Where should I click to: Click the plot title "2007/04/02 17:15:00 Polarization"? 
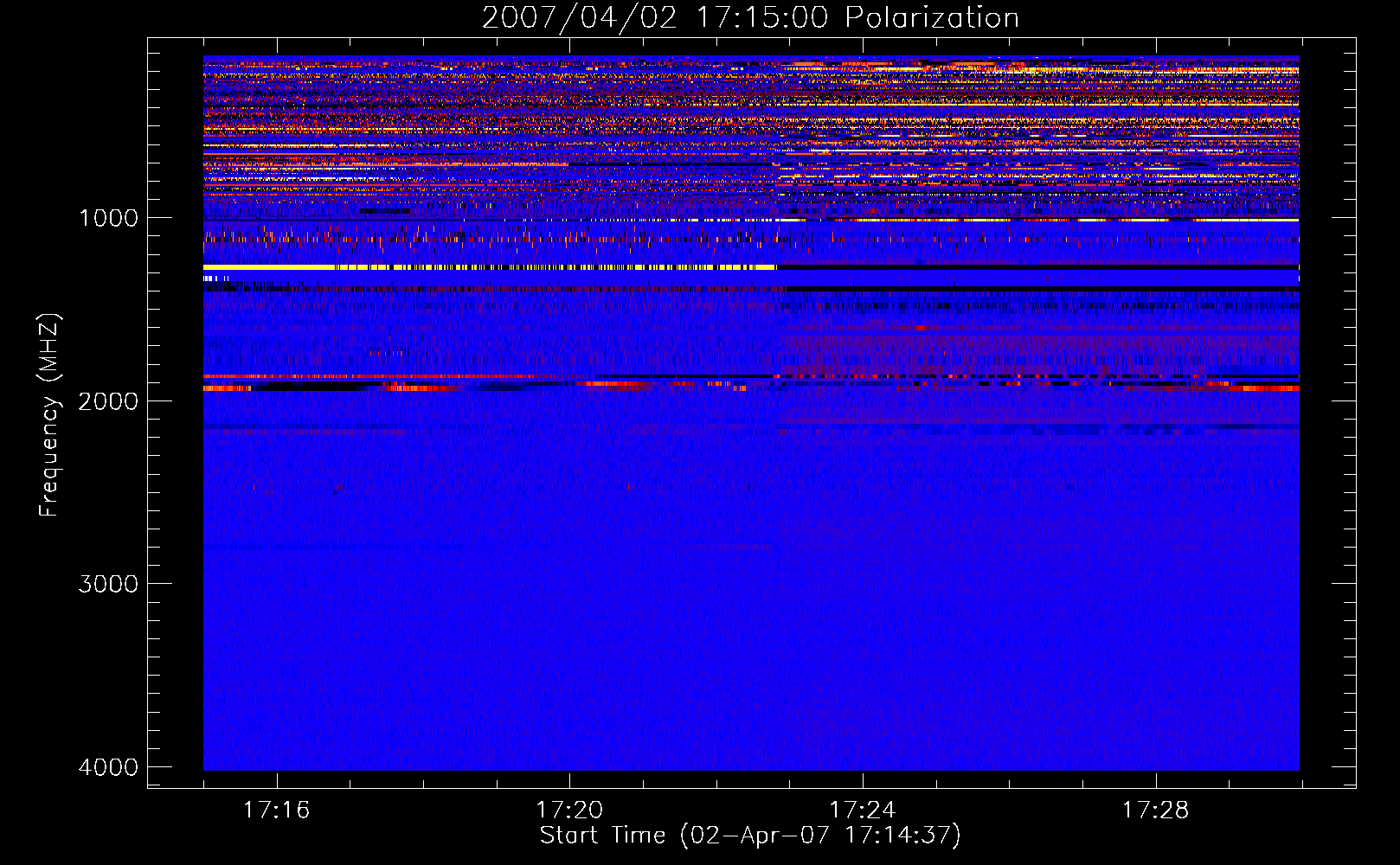750,17
